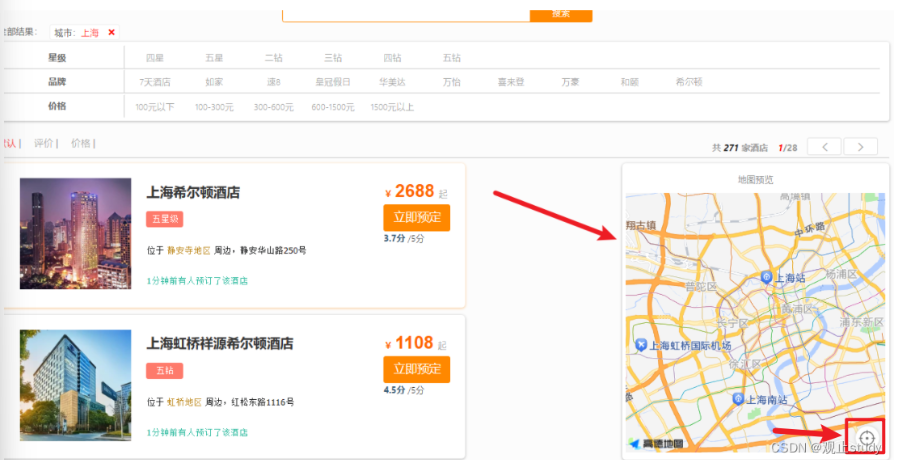Recenter map with the locate crosshair icon
The image size is (897, 460).
(x=867, y=439)
